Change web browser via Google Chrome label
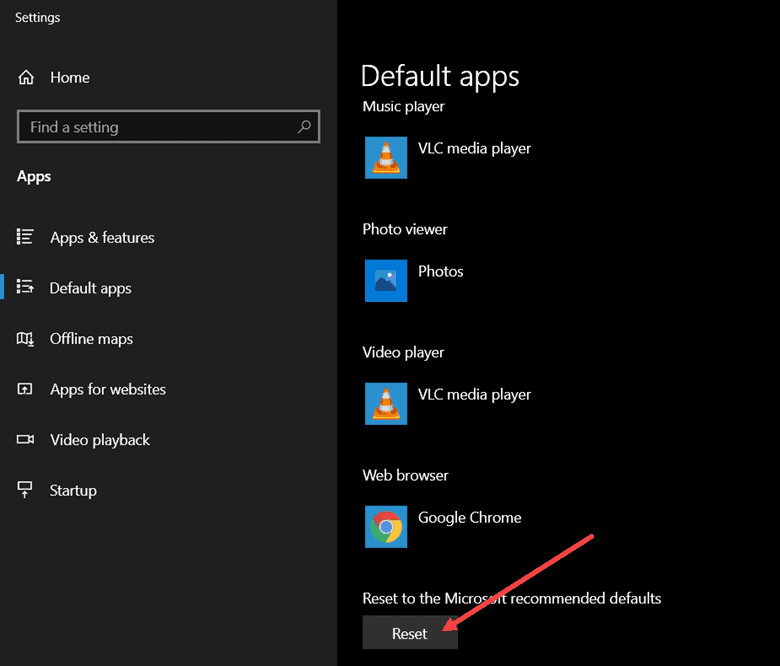Image resolution: width=780 pixels, height=666 pixels. (469, 518)
